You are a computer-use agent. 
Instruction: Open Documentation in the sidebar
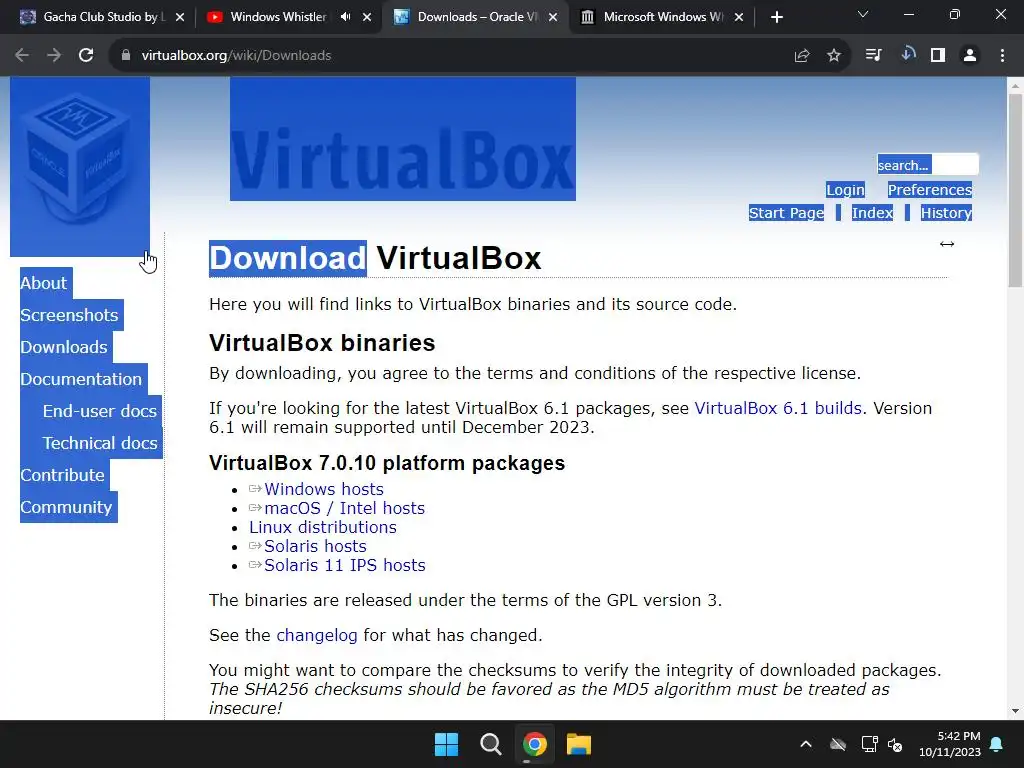click(81, 379)
